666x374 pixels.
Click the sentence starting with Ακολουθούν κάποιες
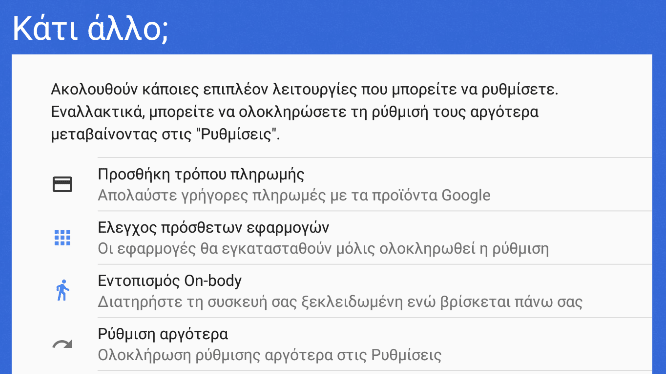(x=304, y=90)
